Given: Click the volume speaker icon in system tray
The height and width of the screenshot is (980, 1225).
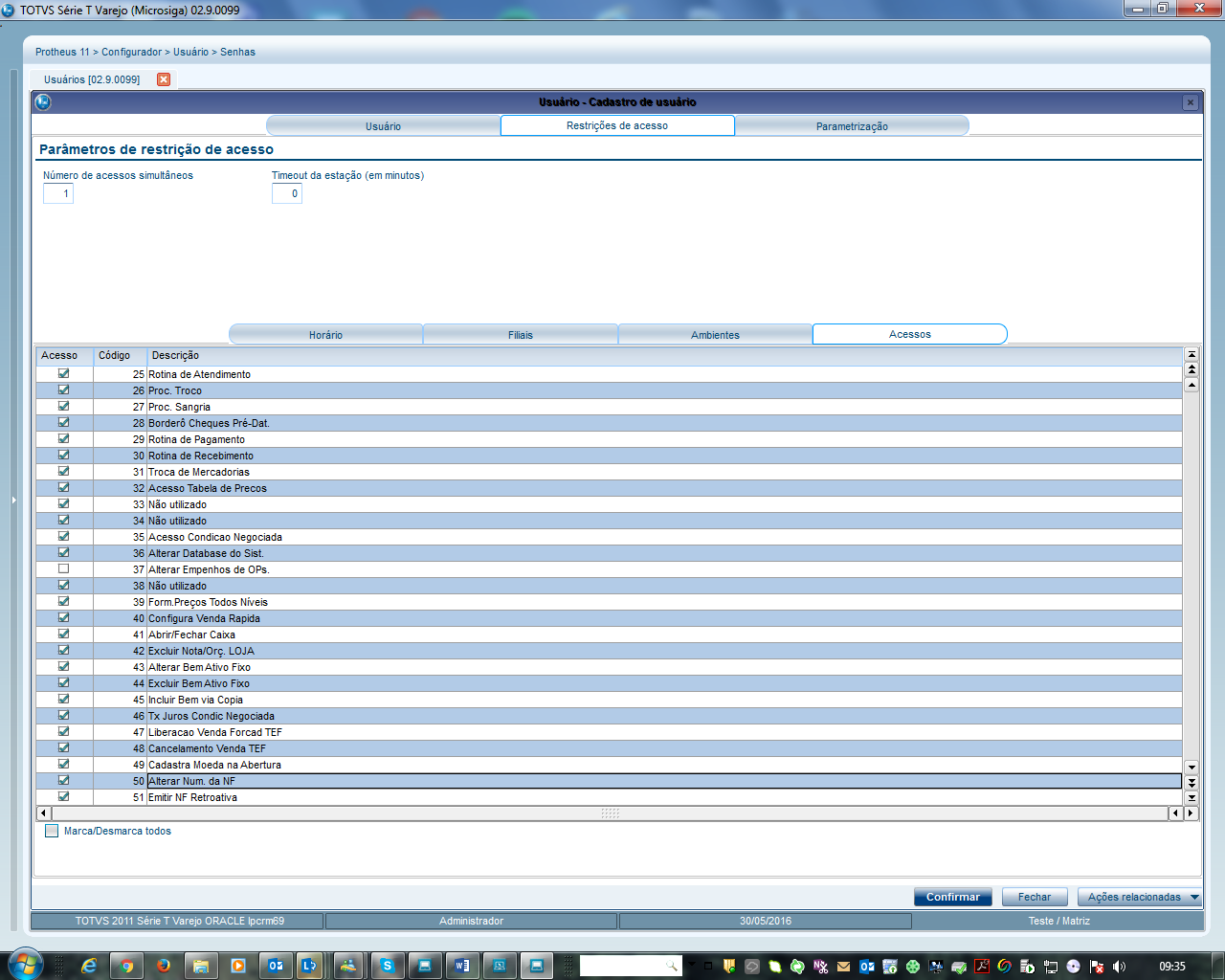Looking at the screenshot, I should coord(1119,967).
